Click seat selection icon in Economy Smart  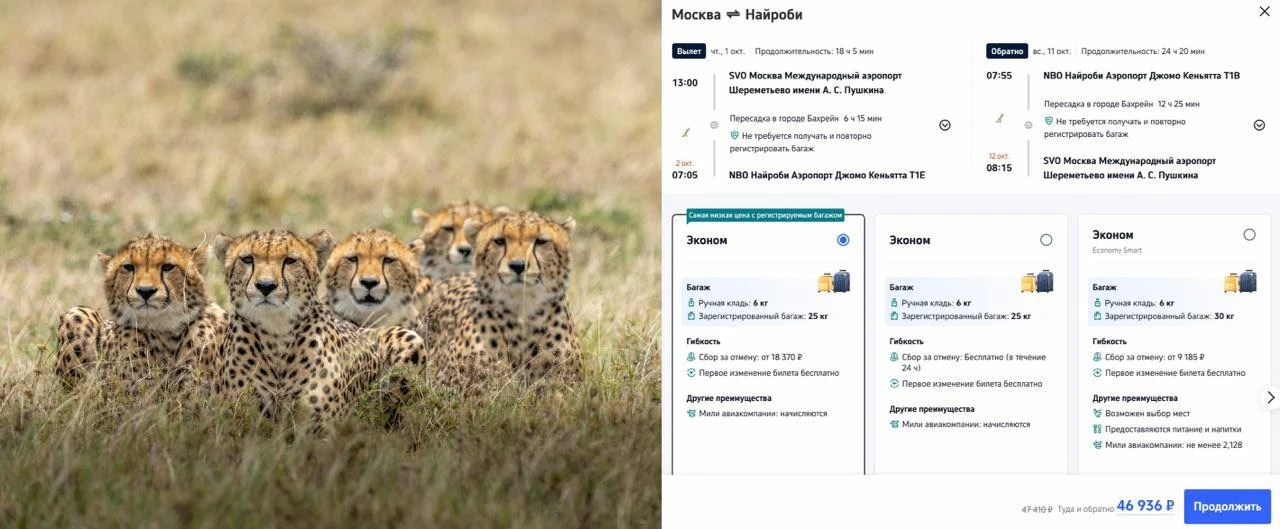(x=1097, y=413)
